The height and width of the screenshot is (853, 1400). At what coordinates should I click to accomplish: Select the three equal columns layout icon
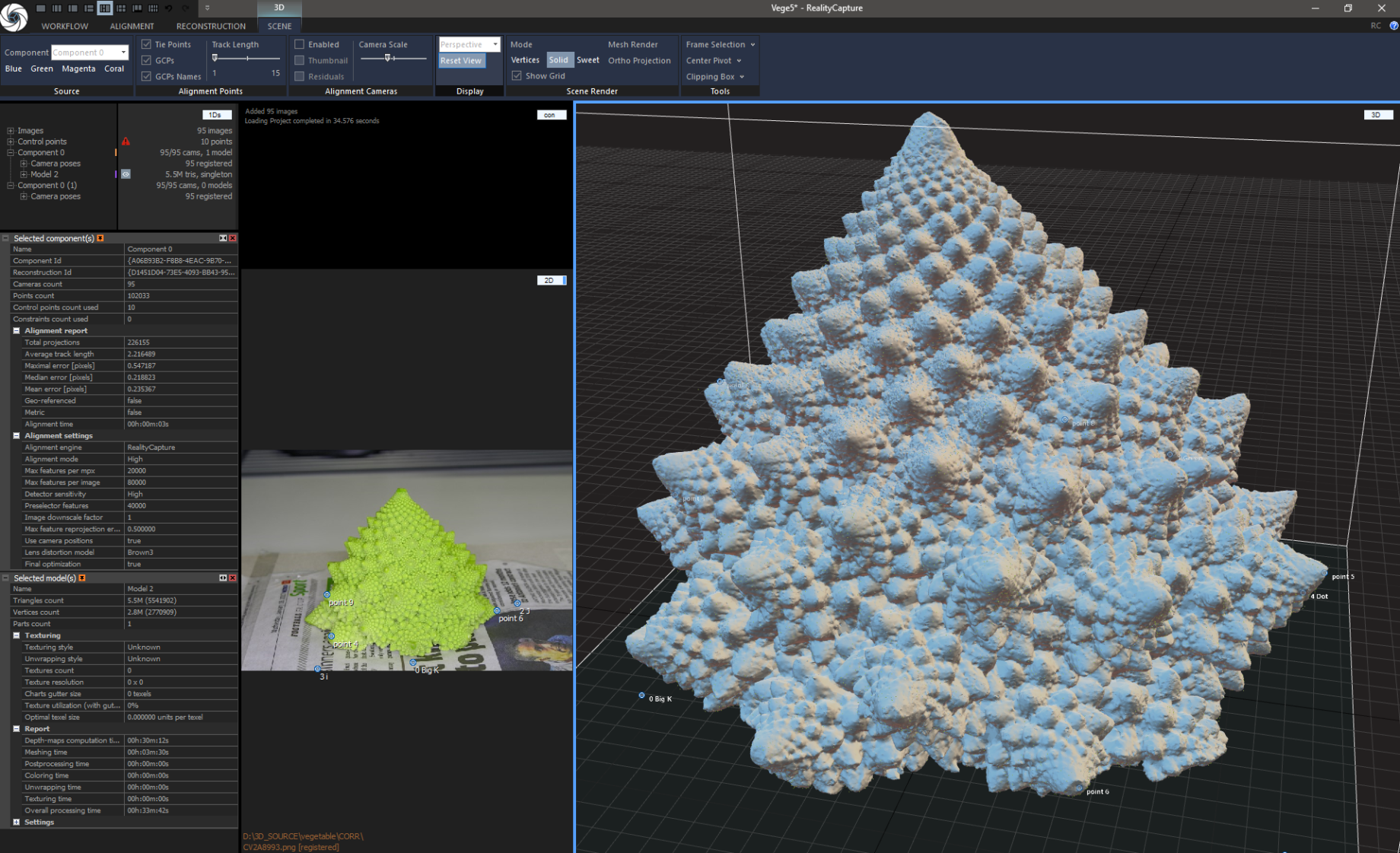(56, 8)
